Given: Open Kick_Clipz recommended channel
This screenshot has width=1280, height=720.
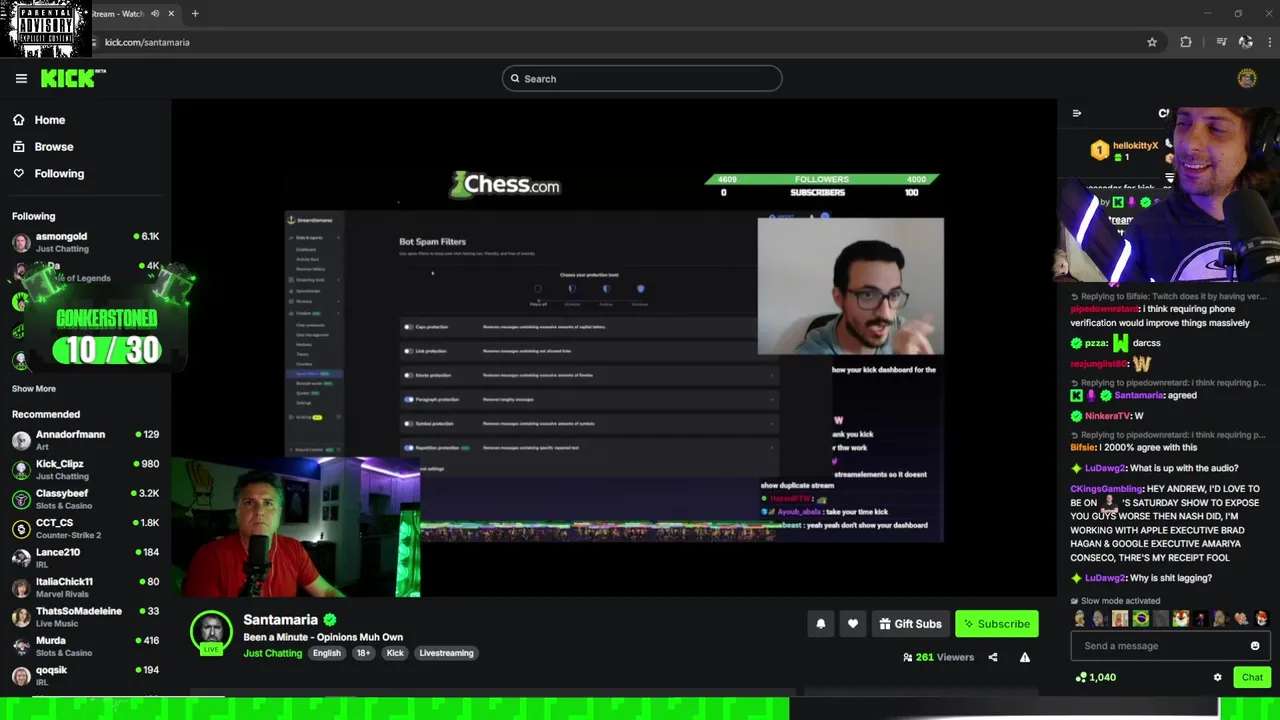Looking at the screenshot, I should pyautogui.click(x=85, y=469).
